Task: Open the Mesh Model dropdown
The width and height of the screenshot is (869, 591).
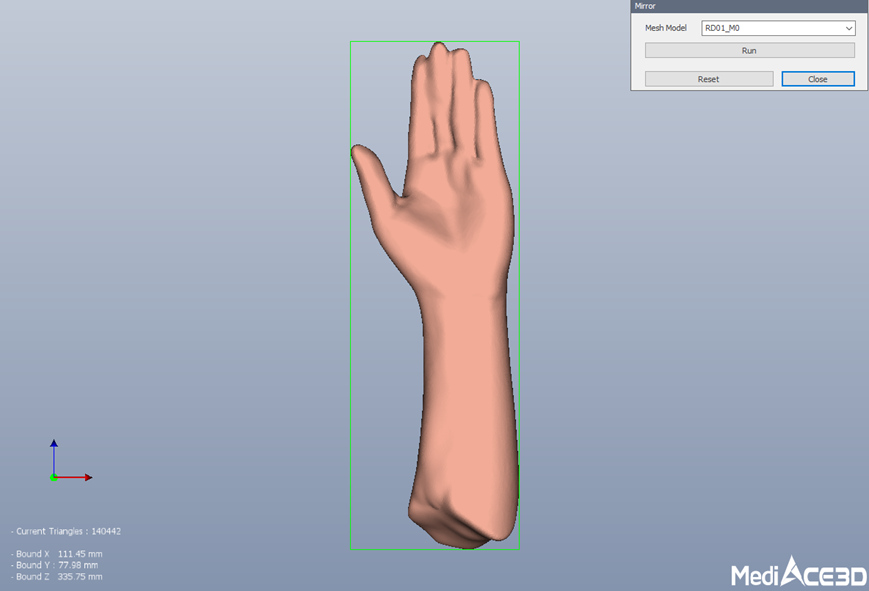Action: click(778, 28)
